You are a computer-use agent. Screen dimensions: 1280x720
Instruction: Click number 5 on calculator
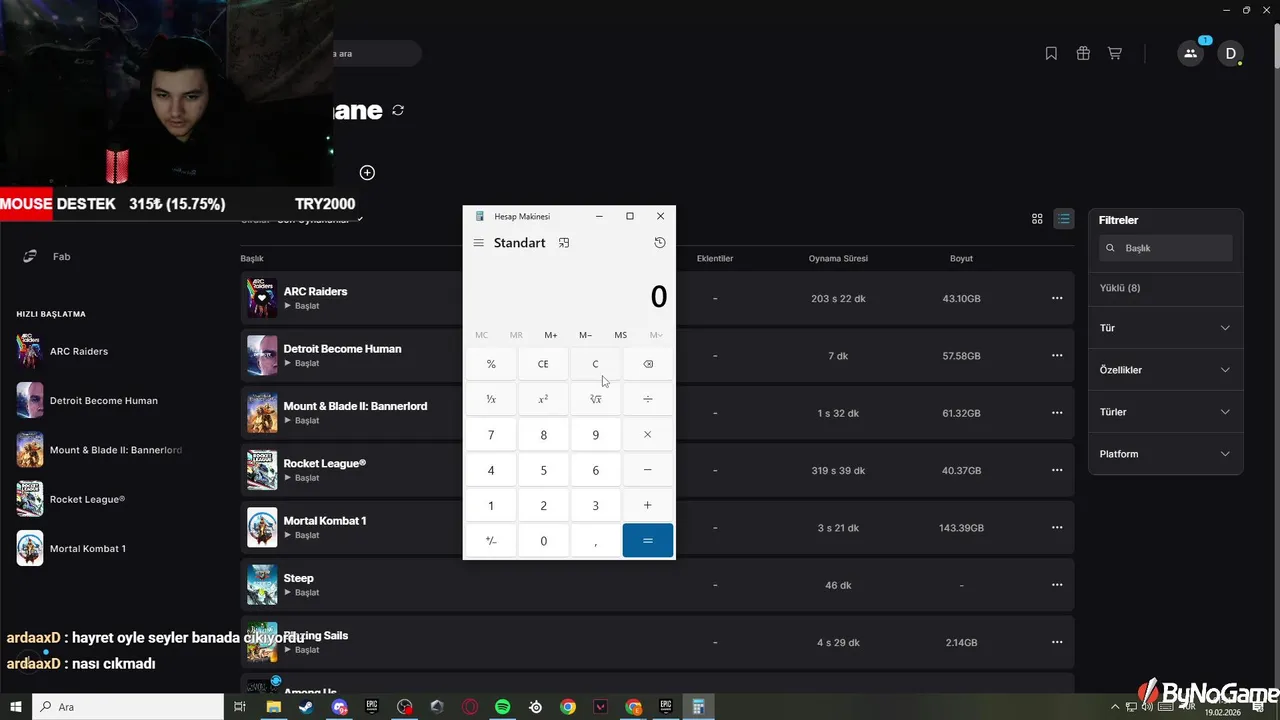click(x=543, y=470)
